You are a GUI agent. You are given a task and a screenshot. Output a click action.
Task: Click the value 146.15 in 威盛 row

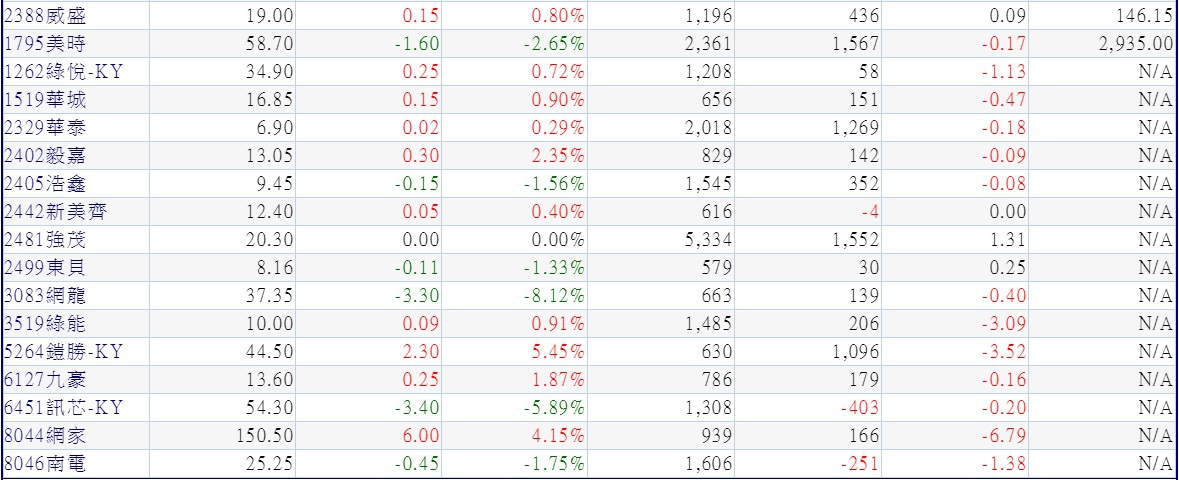click(1145, 15)
